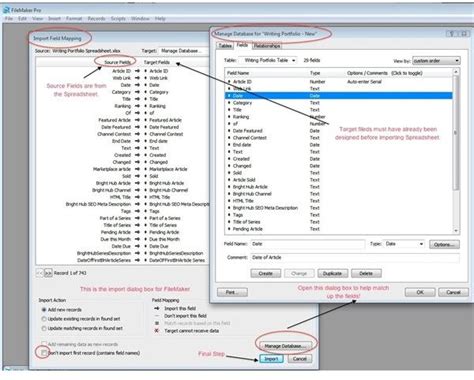The image size is (474, 380).
Task: Click Manage Database button in import dialog
Action: 285,346
